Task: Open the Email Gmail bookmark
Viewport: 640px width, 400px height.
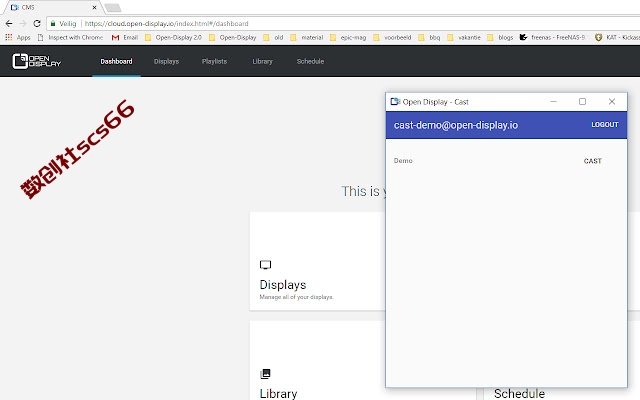Action: tap(124, 38)
